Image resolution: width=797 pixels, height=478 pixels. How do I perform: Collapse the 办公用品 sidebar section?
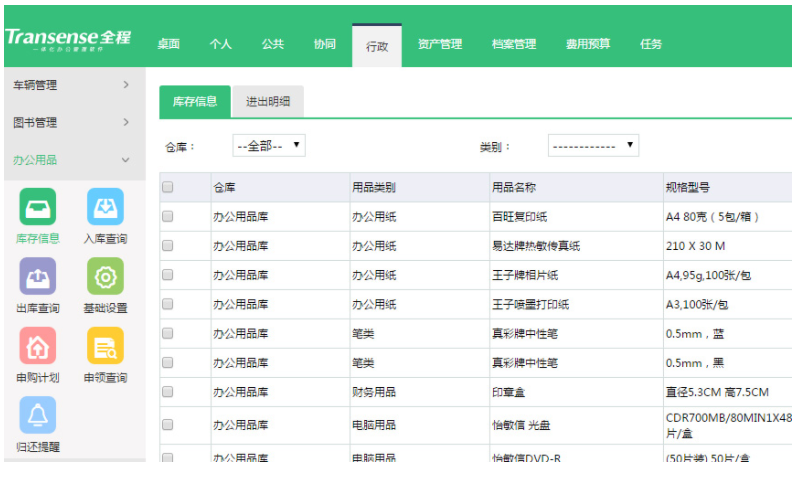click(75, 160)
